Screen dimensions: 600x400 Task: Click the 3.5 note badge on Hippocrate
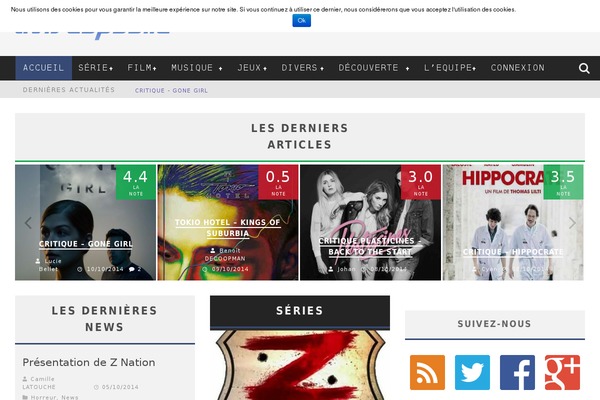[563, 182]
